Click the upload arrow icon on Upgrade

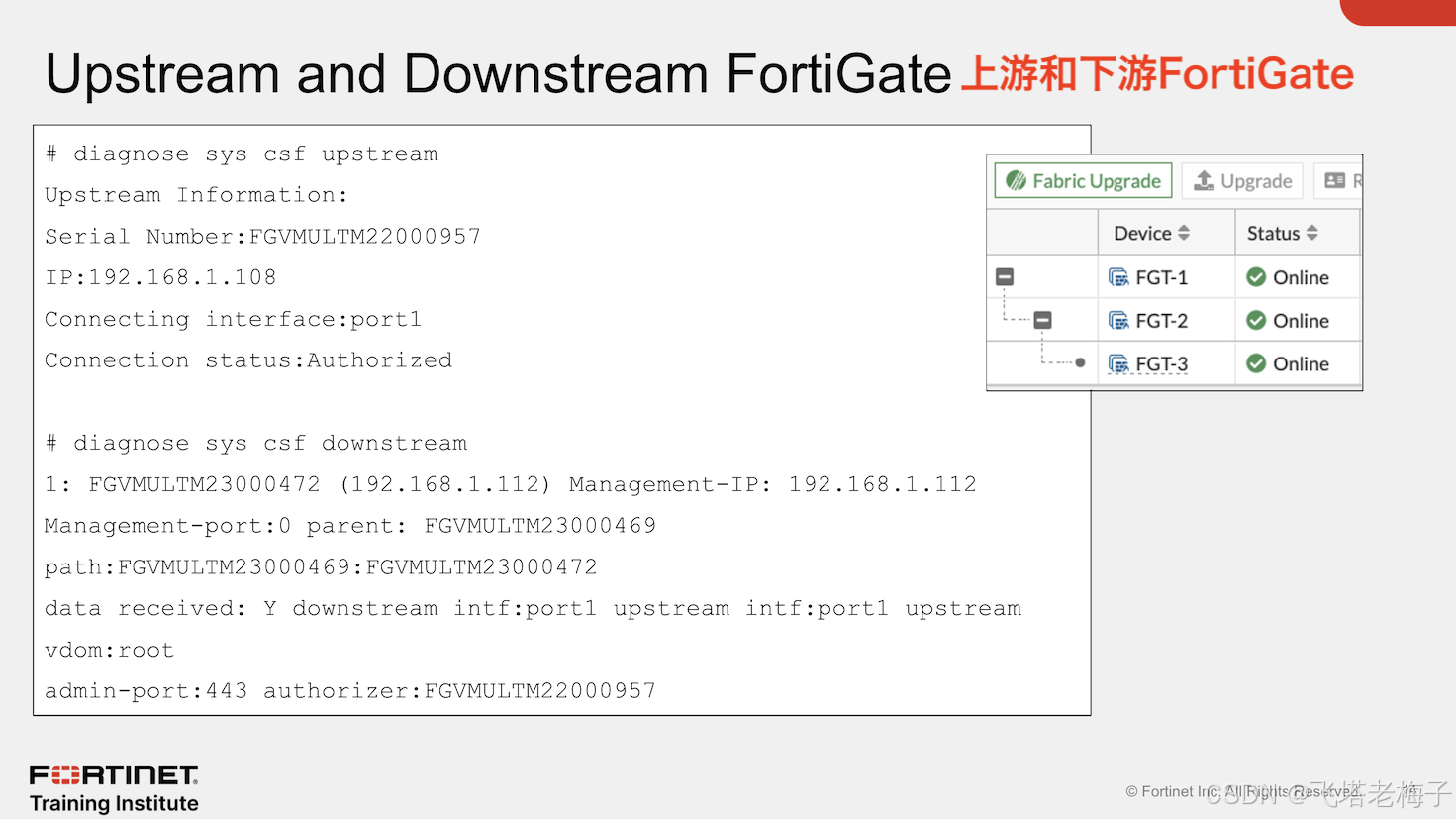[1204, 180]
